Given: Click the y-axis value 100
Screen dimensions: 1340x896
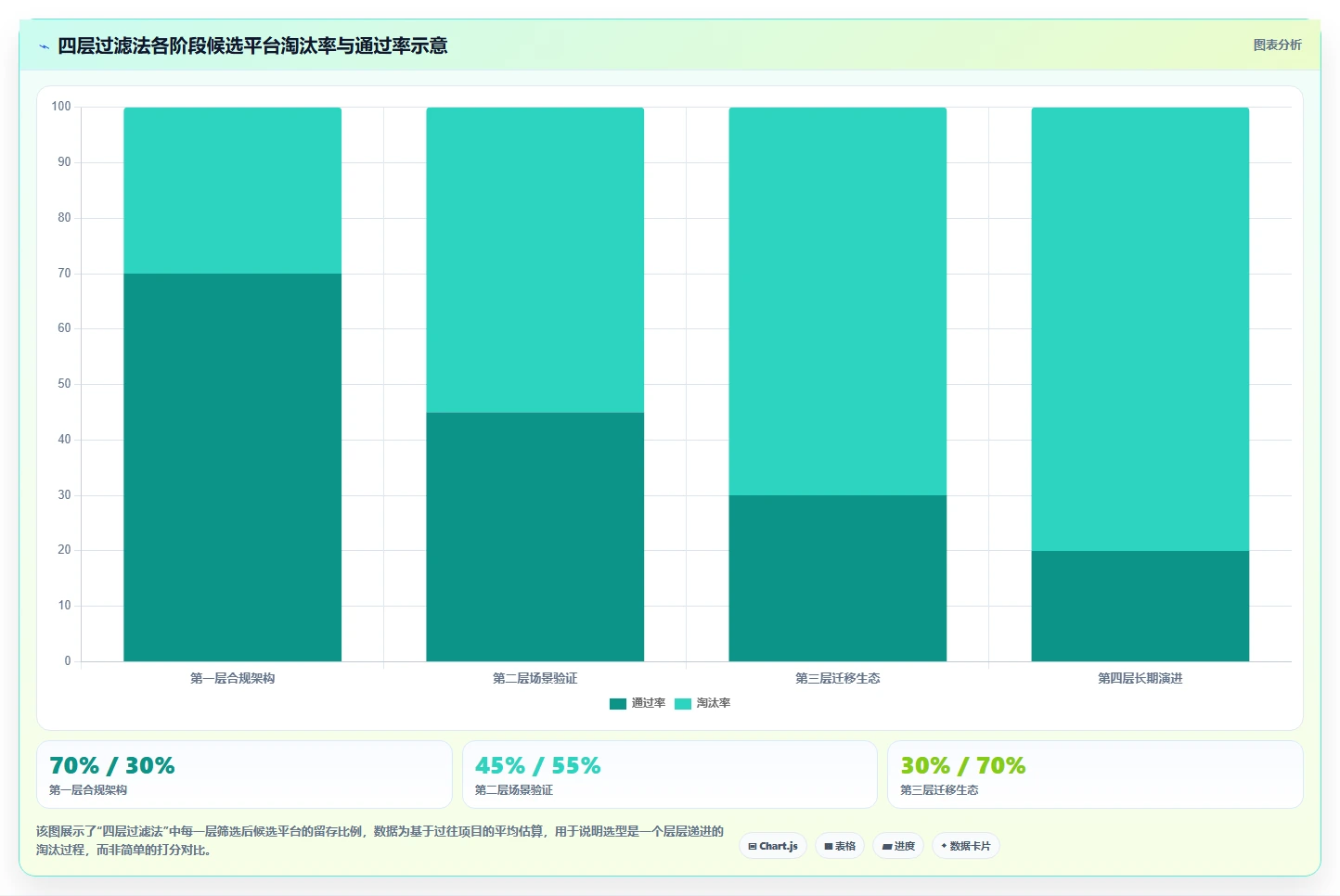Looking at the screenshot, I should tap(61, 107).
